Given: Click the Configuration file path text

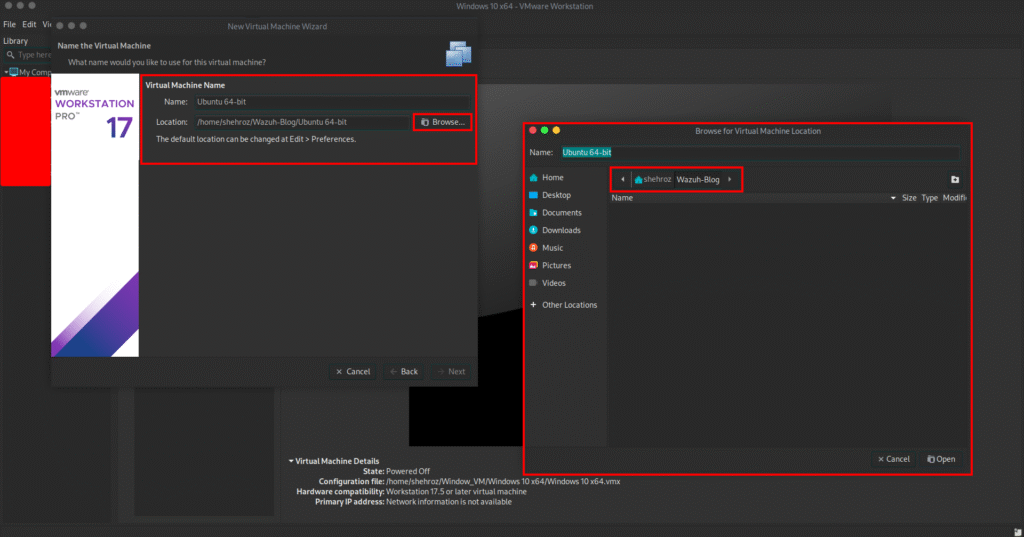Looking at the screenshot, I should pyautogui.click(x=503, y=481).
